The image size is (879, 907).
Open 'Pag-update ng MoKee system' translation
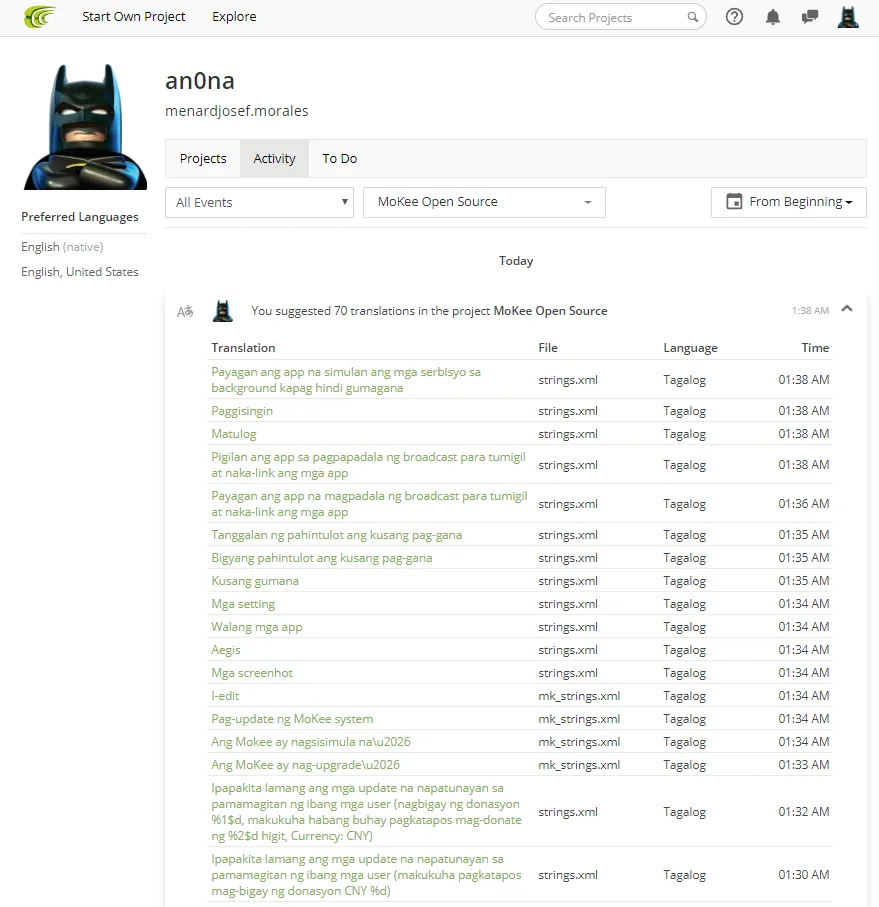(292, 719)
